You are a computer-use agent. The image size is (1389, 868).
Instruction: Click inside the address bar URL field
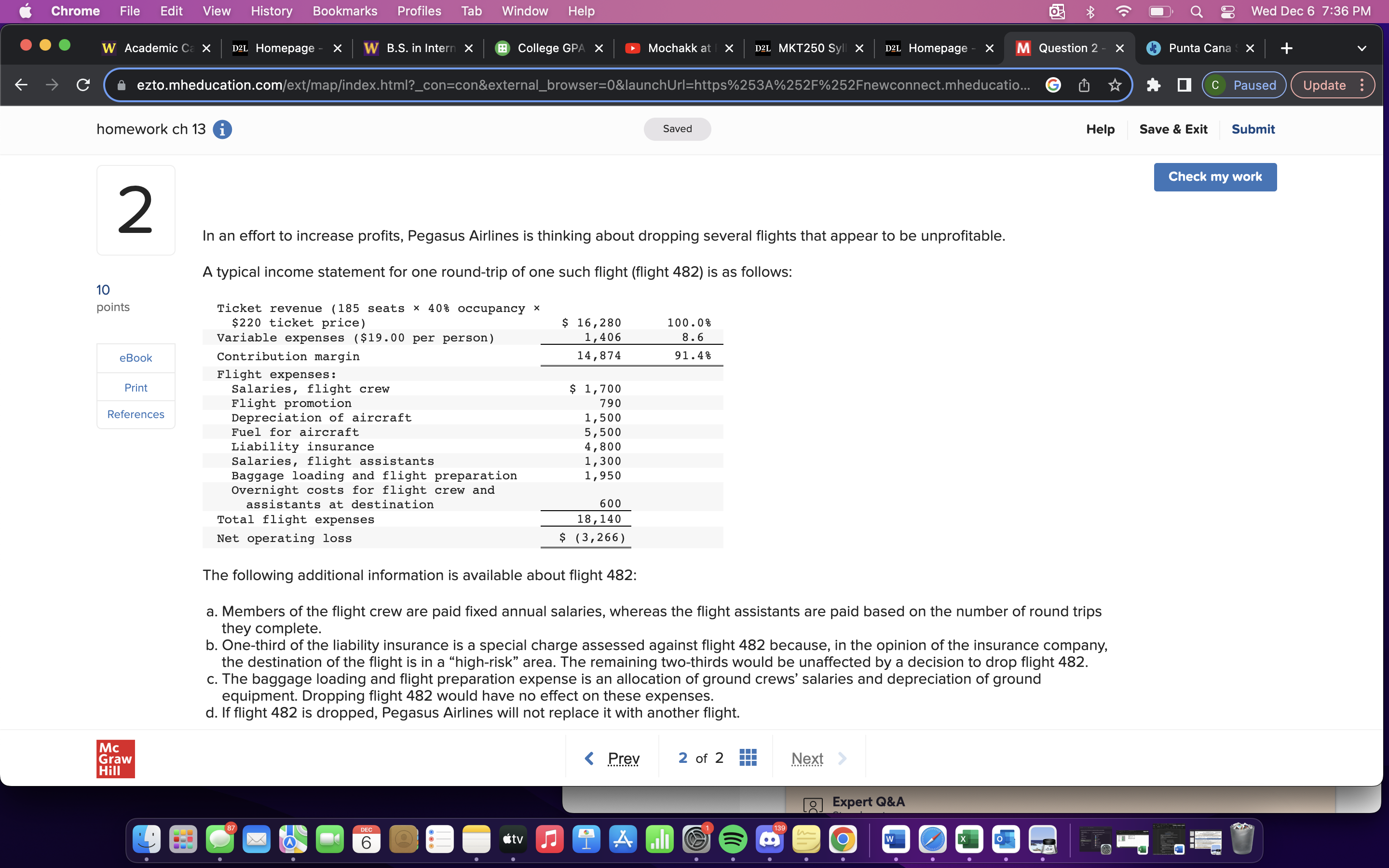(517, 85)
